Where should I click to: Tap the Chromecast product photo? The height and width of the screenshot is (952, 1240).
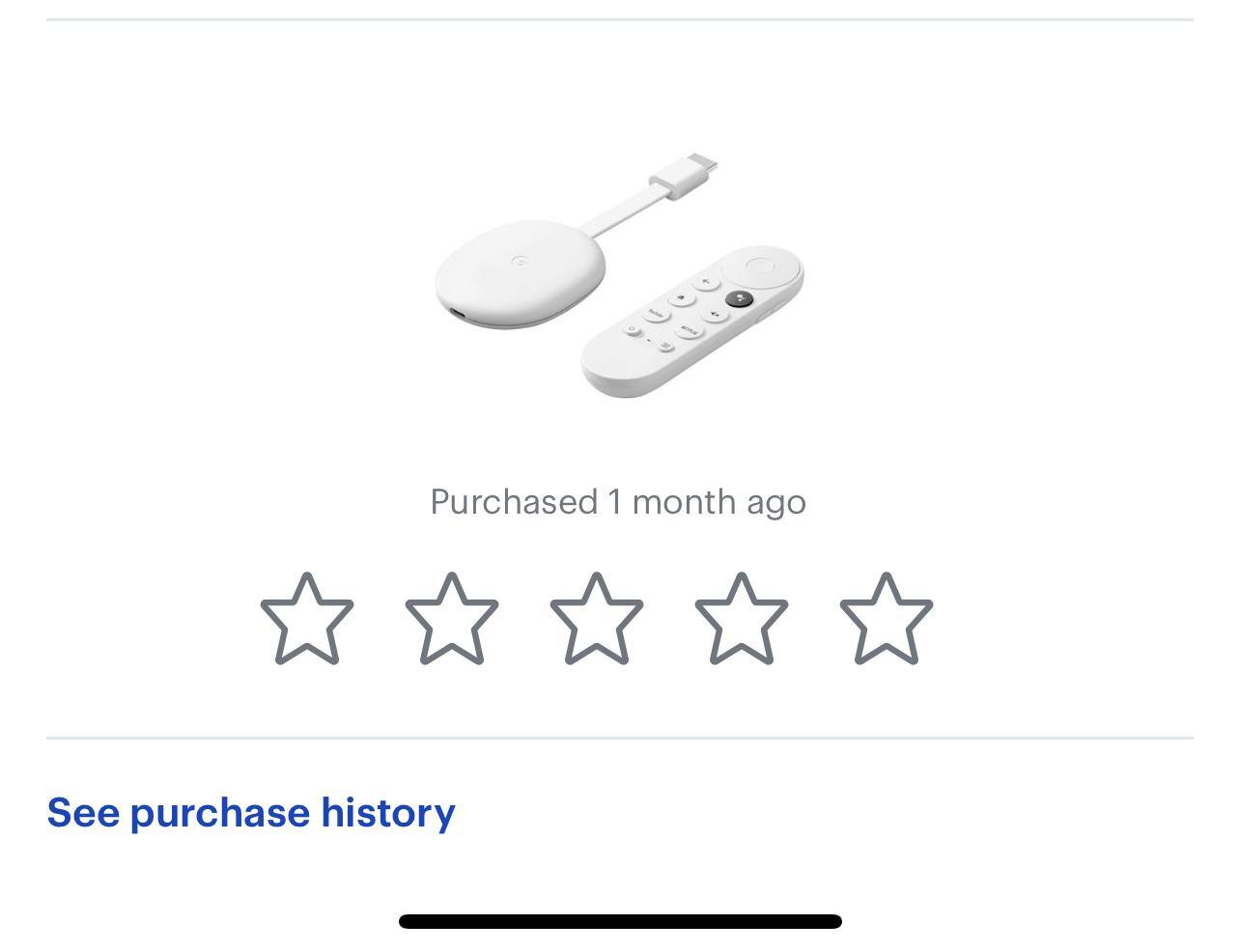tap(618, 270)
